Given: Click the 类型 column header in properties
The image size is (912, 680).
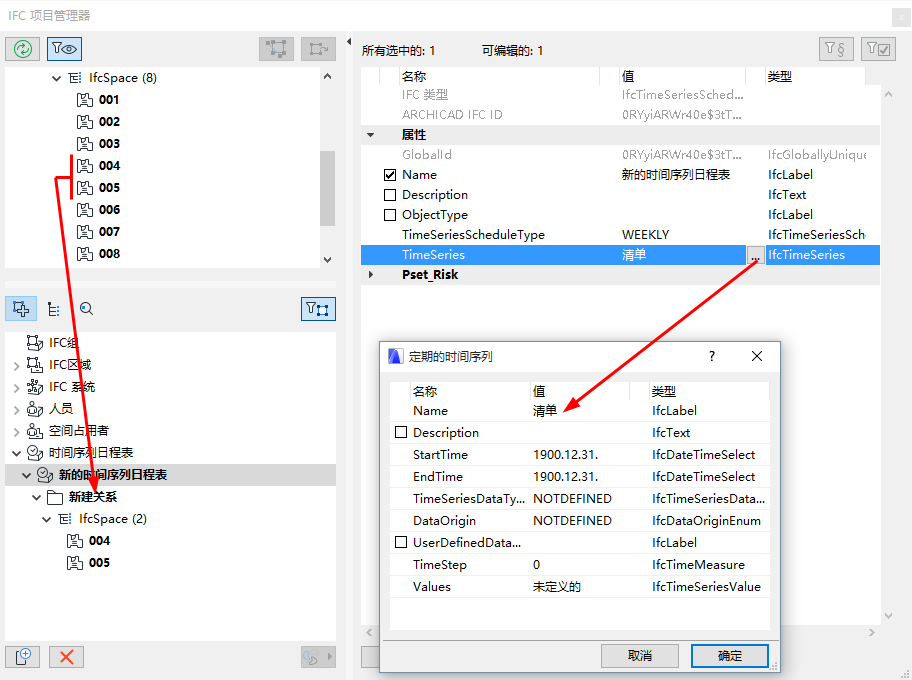Looking at the screenshot, I should (779, 76).
